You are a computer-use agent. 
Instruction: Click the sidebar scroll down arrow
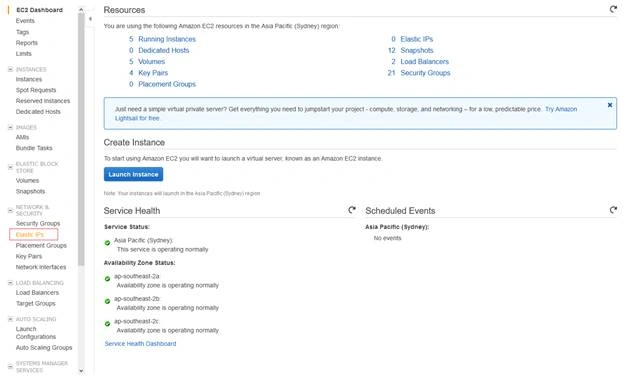pyautogui.click(x=81, y=371)
